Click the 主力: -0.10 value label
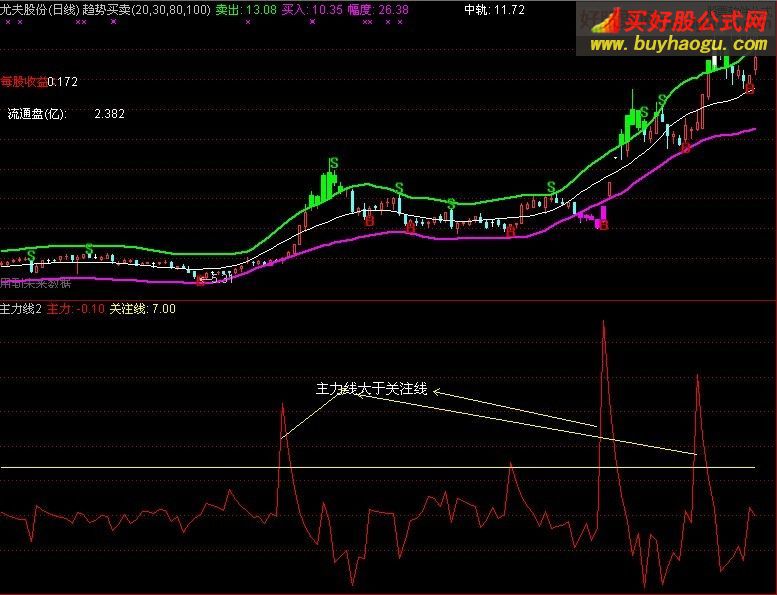This screenshot has width=777, height=595. [x=76, y=309]
